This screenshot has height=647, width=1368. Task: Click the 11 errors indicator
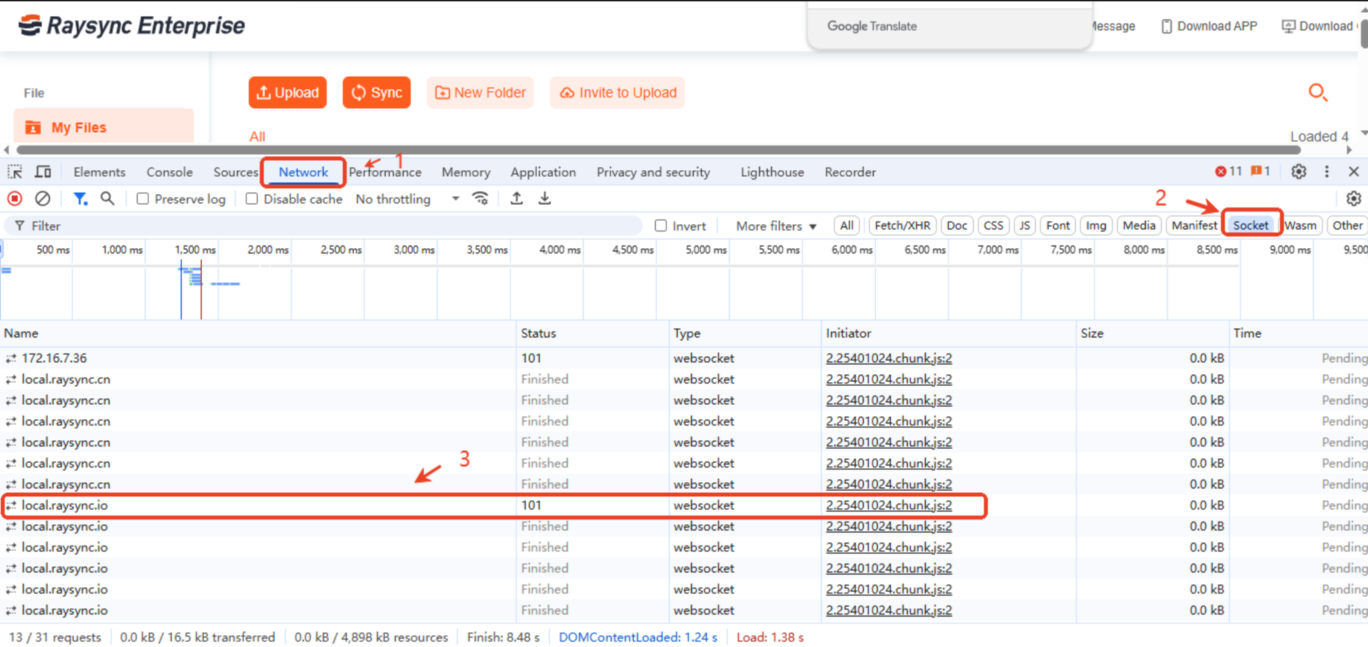click(x=1228, y=172)
